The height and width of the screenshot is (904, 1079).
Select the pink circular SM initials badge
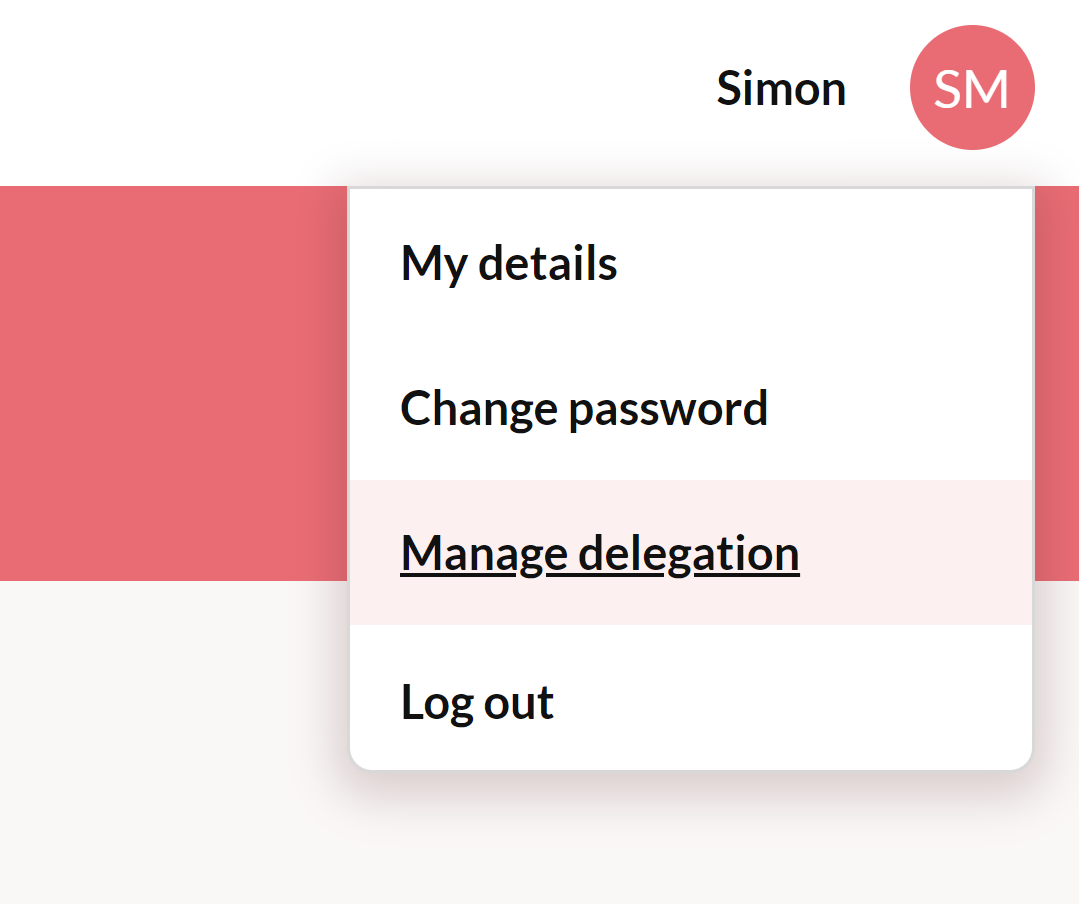[x=971, y=88]
